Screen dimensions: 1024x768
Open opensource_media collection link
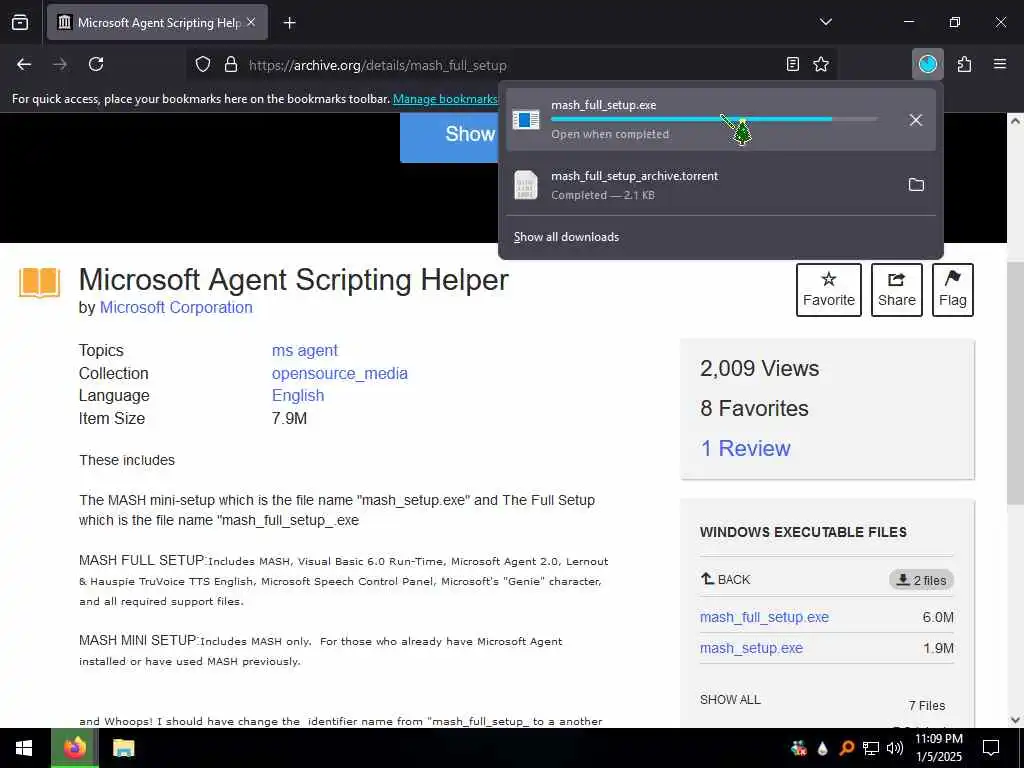point(340,374)
